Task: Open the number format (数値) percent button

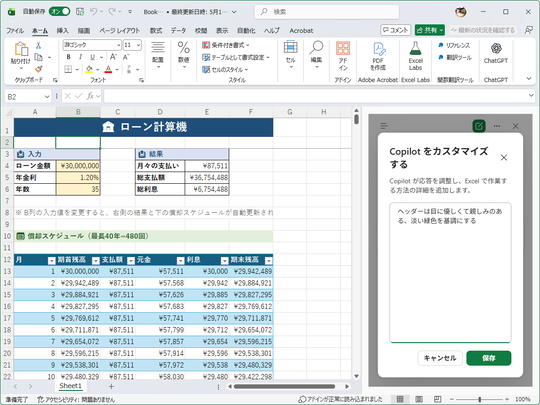Action: (x=184, y=54)
